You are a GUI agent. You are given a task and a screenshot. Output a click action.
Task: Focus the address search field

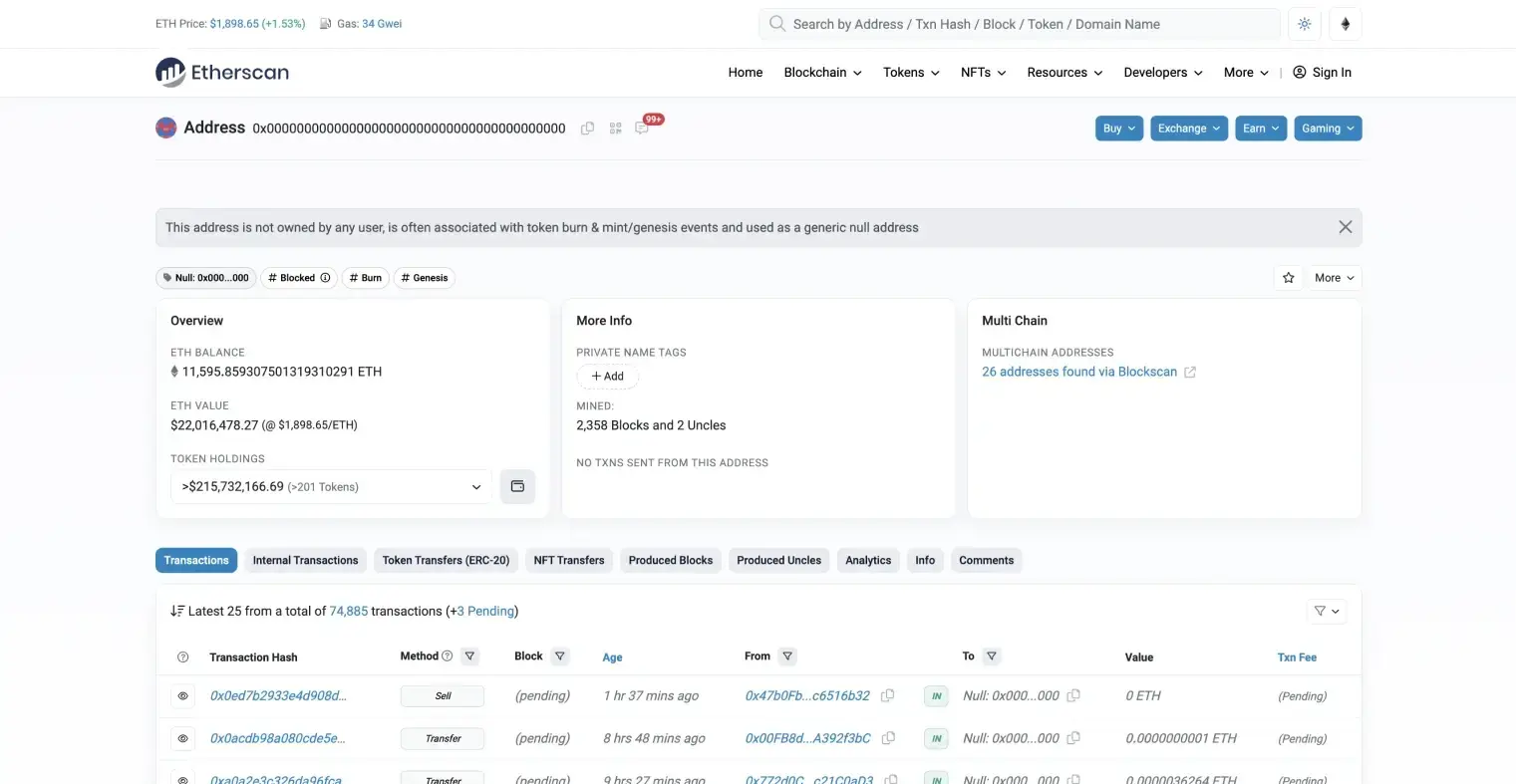pos(1020,24)
